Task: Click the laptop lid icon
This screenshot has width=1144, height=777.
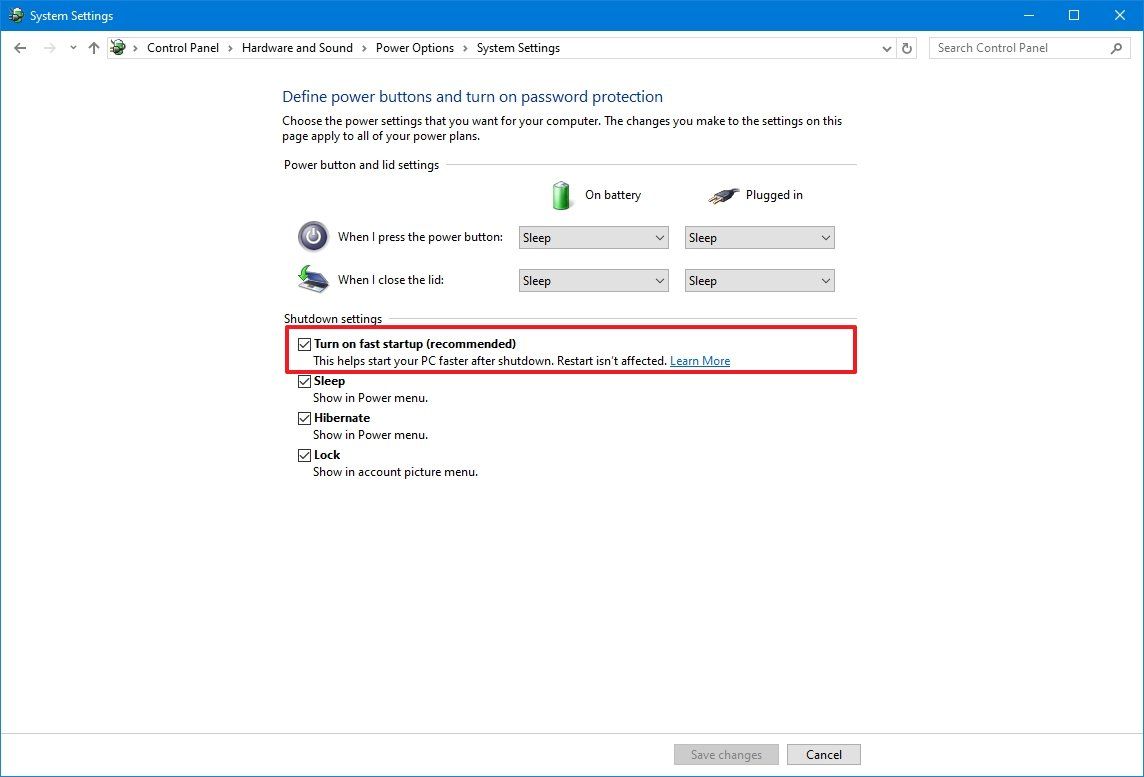Action: coord(312,279)
